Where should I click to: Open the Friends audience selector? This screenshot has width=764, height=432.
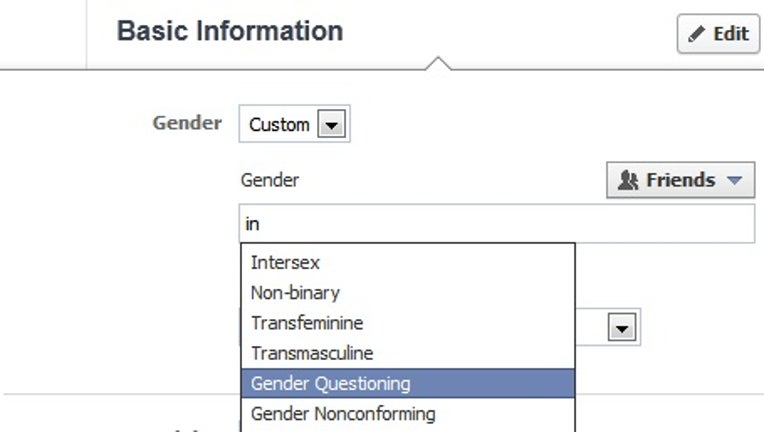point(681,180)
